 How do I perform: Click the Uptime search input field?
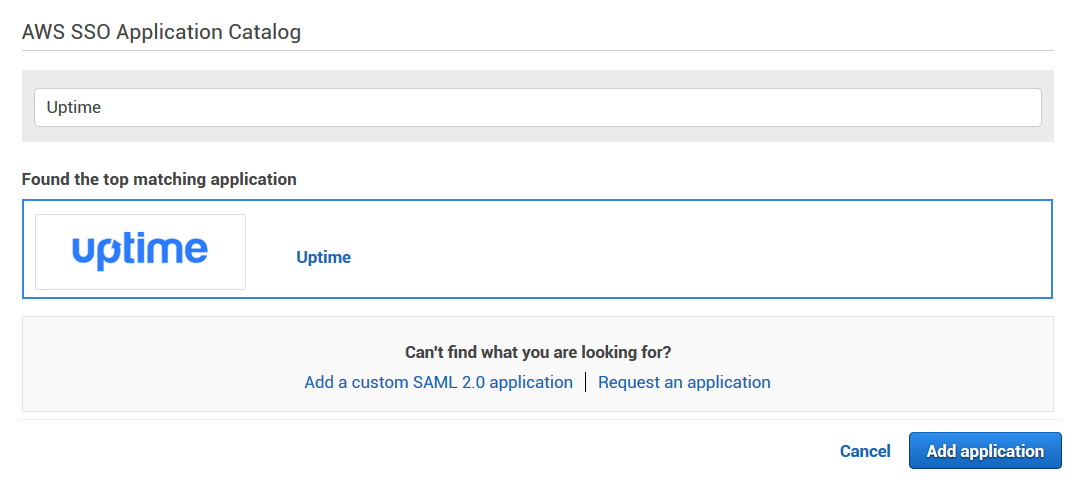click(x=537, y=107)
